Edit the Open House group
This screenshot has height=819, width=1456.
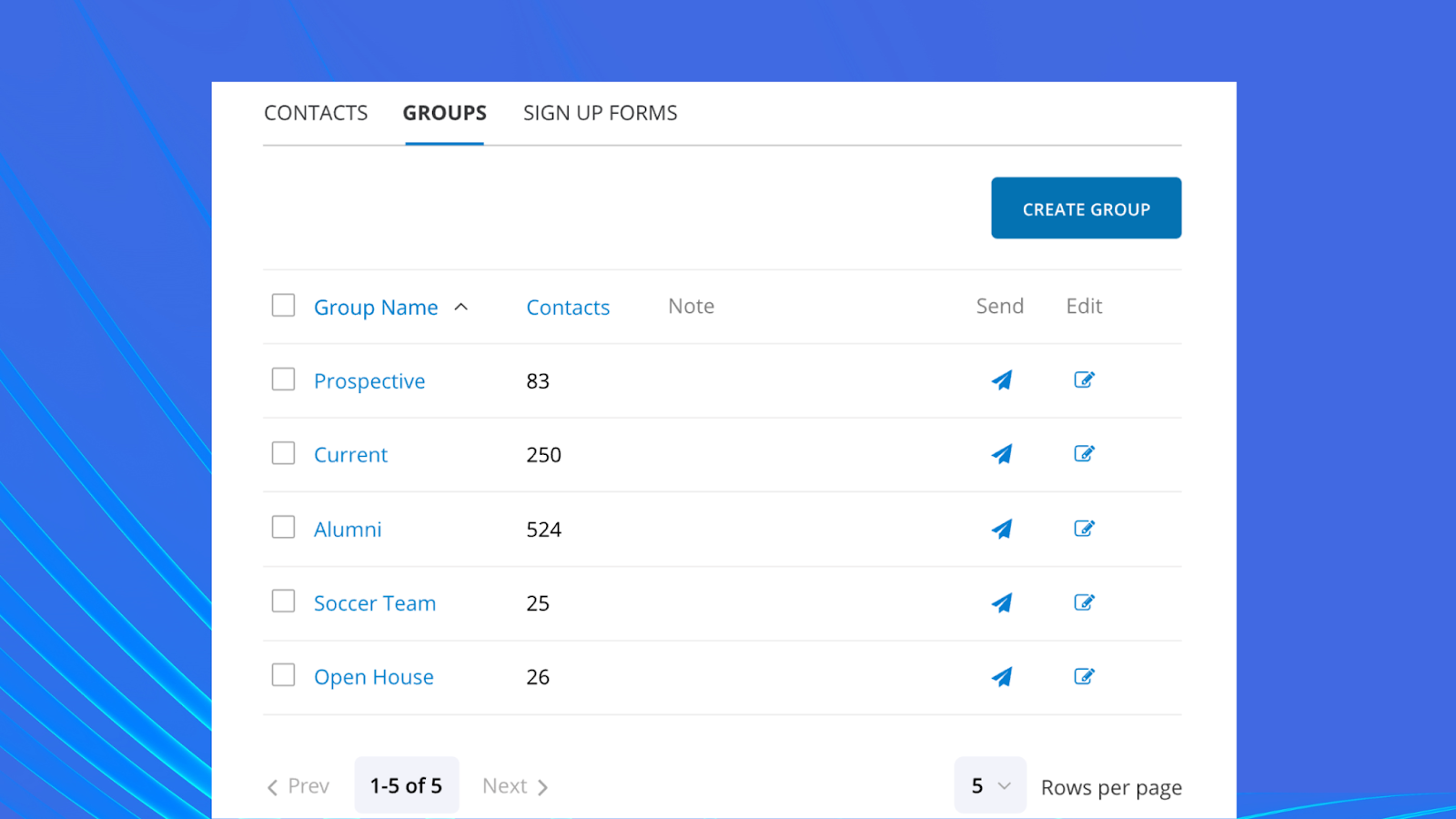click(x=1084, y=676)
